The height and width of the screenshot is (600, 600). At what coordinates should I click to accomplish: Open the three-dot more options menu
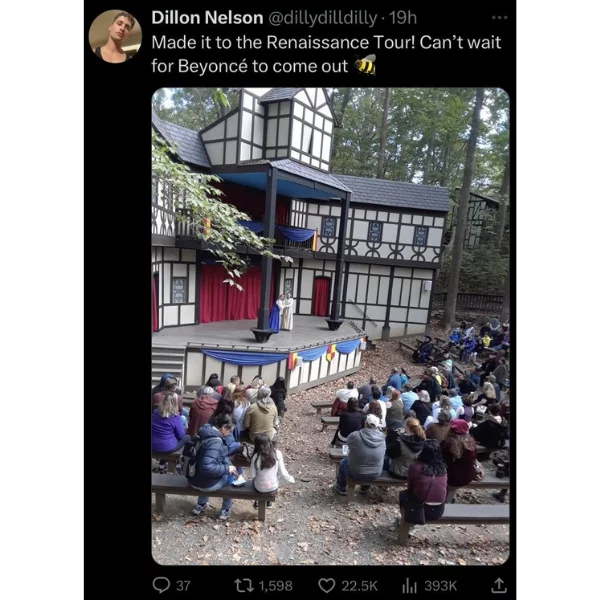499,18
